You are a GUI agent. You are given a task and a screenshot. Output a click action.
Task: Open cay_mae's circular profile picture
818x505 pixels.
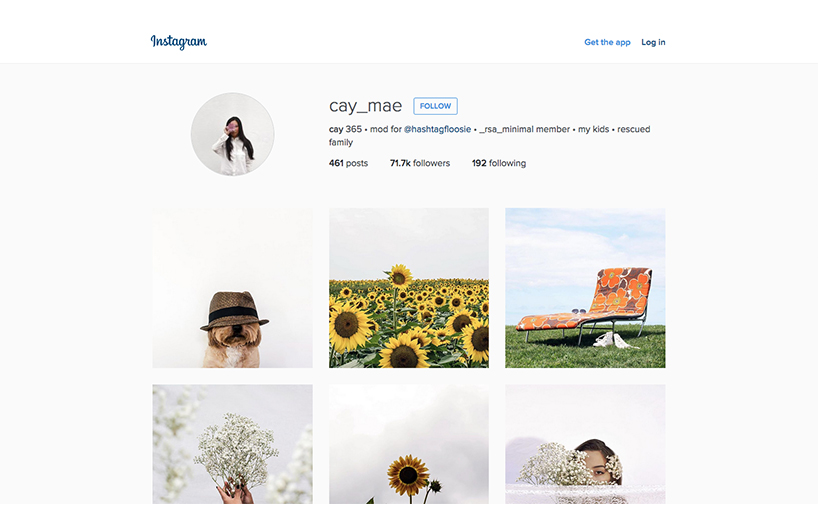tap(232, 134)
